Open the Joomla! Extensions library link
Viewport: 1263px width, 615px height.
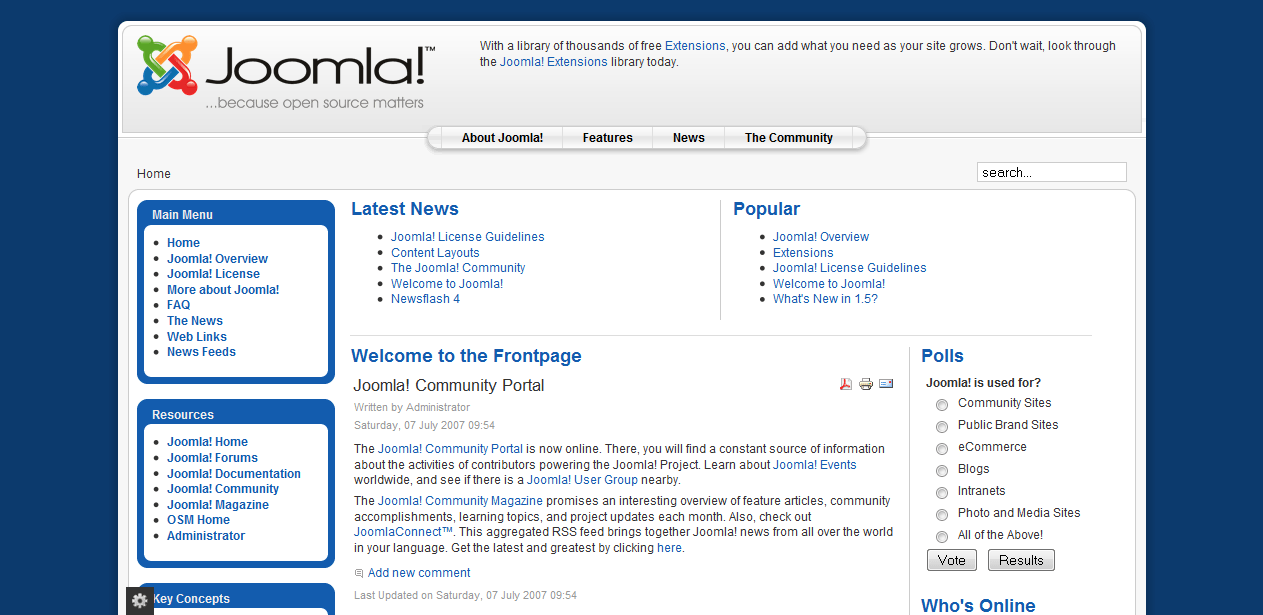point(554,62)
